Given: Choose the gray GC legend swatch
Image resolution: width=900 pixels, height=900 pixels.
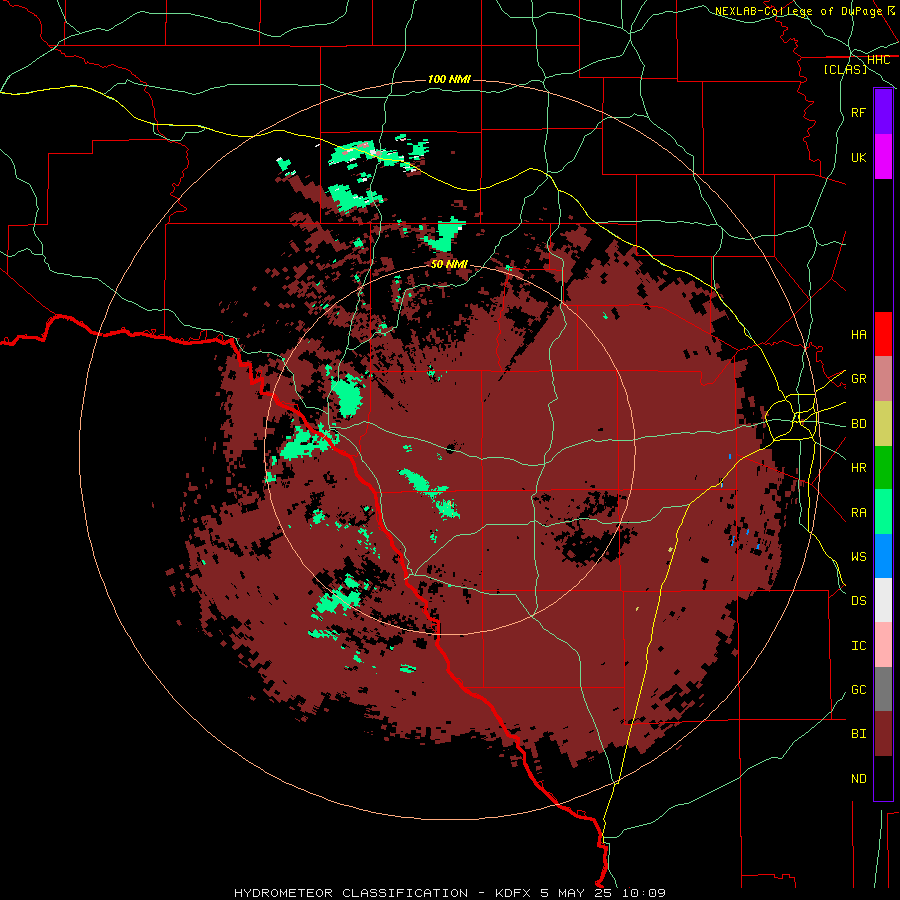Looking at the screenshot, I should 883,689.
